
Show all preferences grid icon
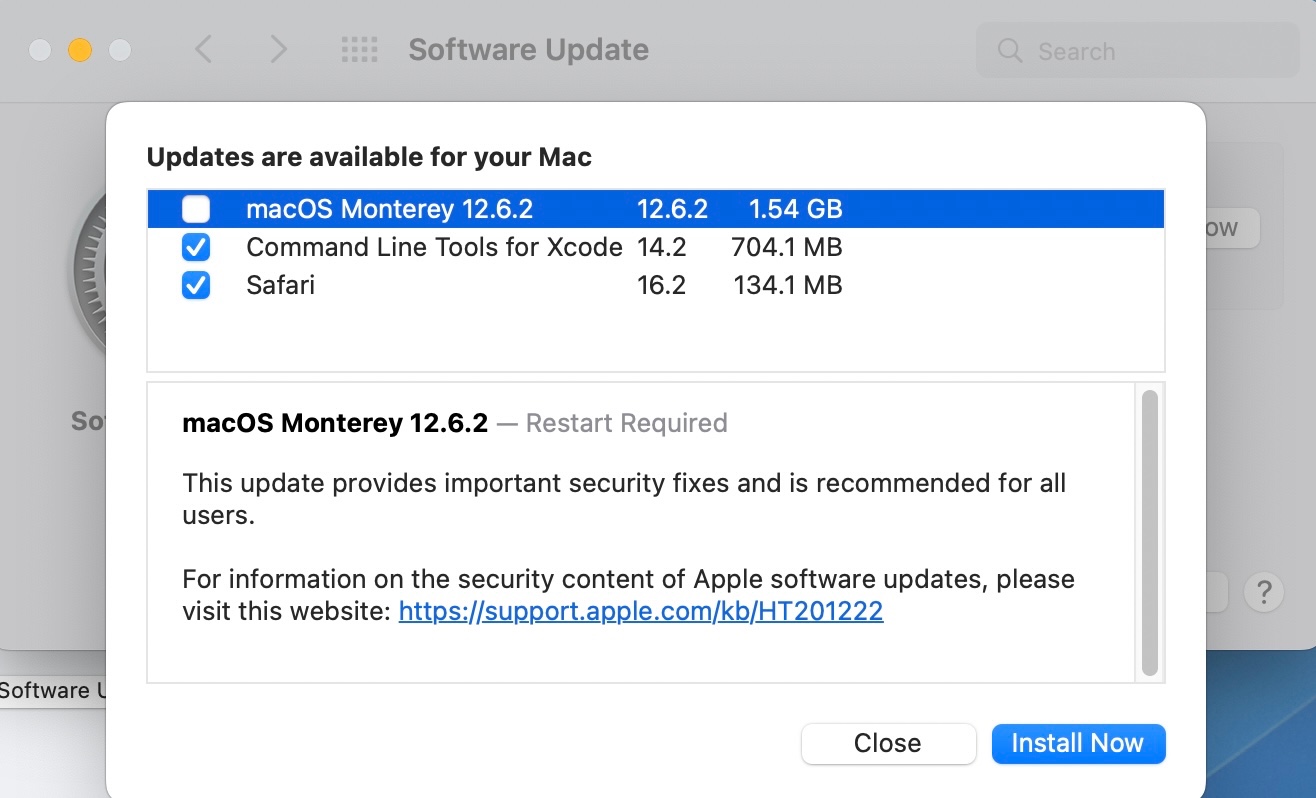pyautogui.click(x=359, y=49)
